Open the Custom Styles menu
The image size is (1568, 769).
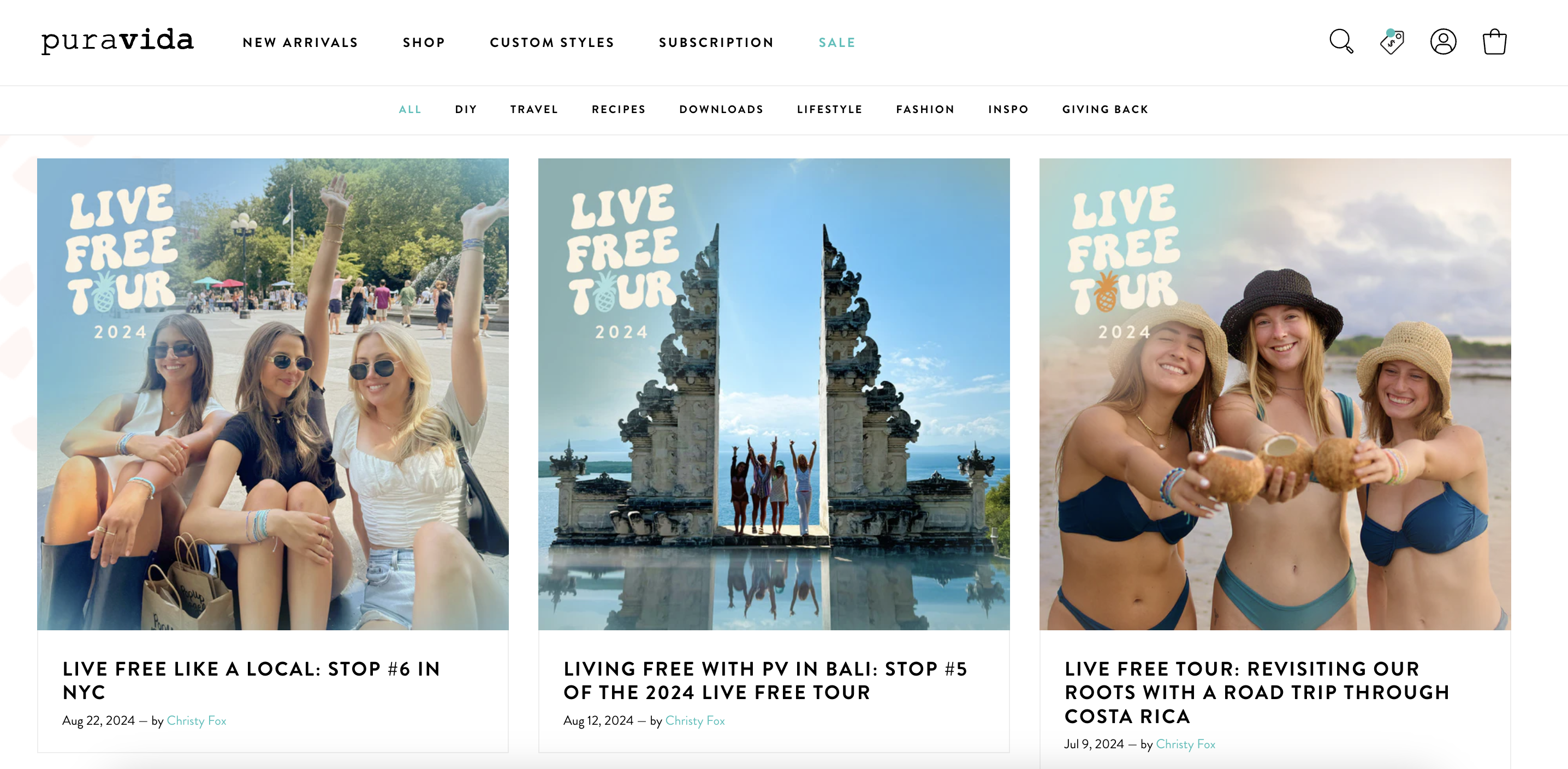point(552,43)
